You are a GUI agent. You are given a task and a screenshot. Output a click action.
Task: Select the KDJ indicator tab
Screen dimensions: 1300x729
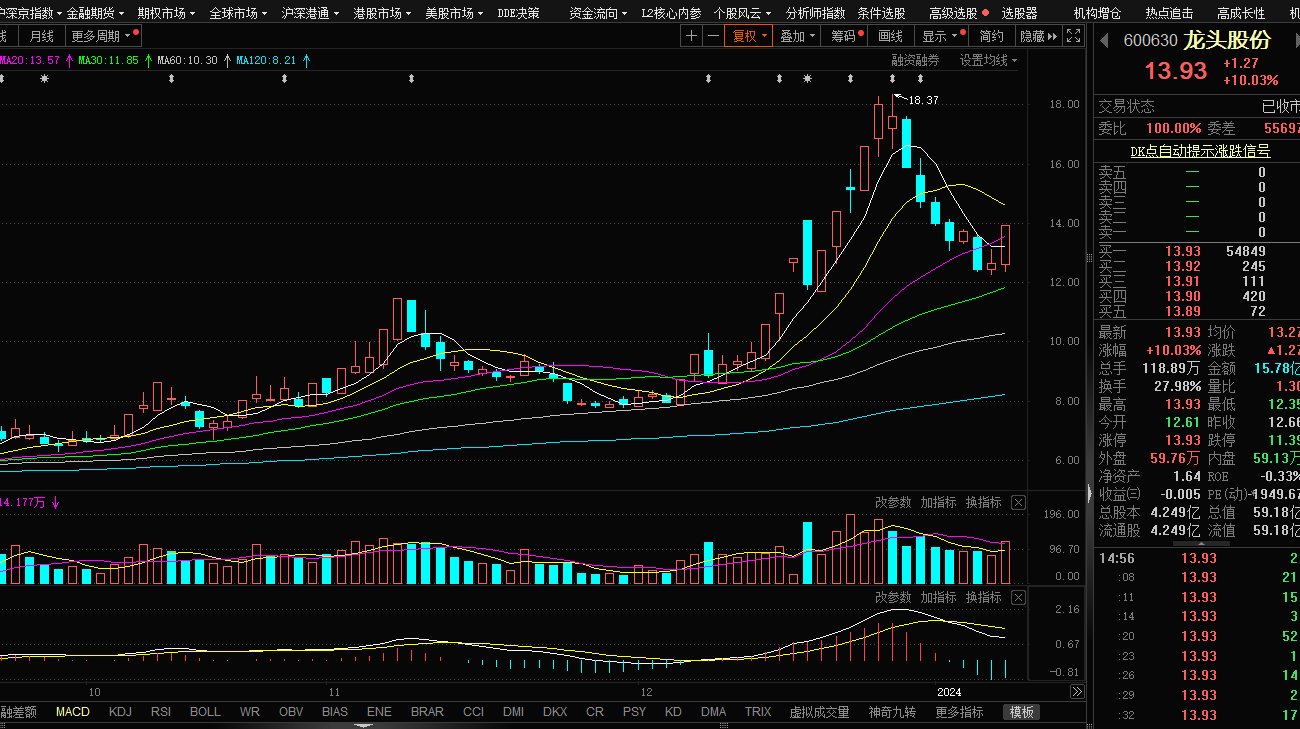pyautogui.click(x=120, y=712)
